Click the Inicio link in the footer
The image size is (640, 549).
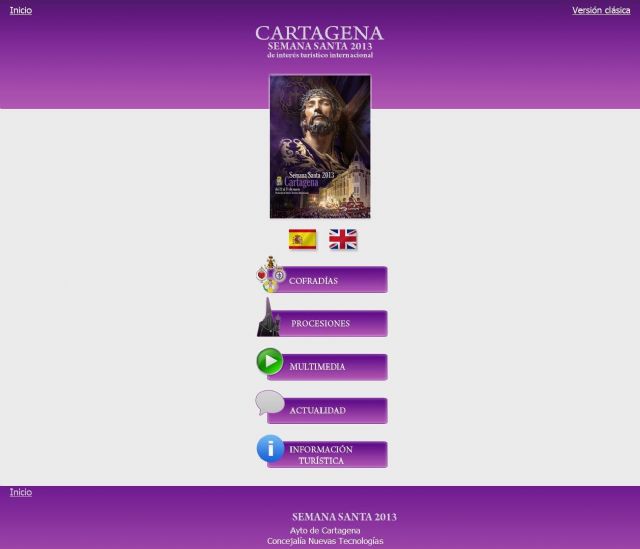point(21,492)
